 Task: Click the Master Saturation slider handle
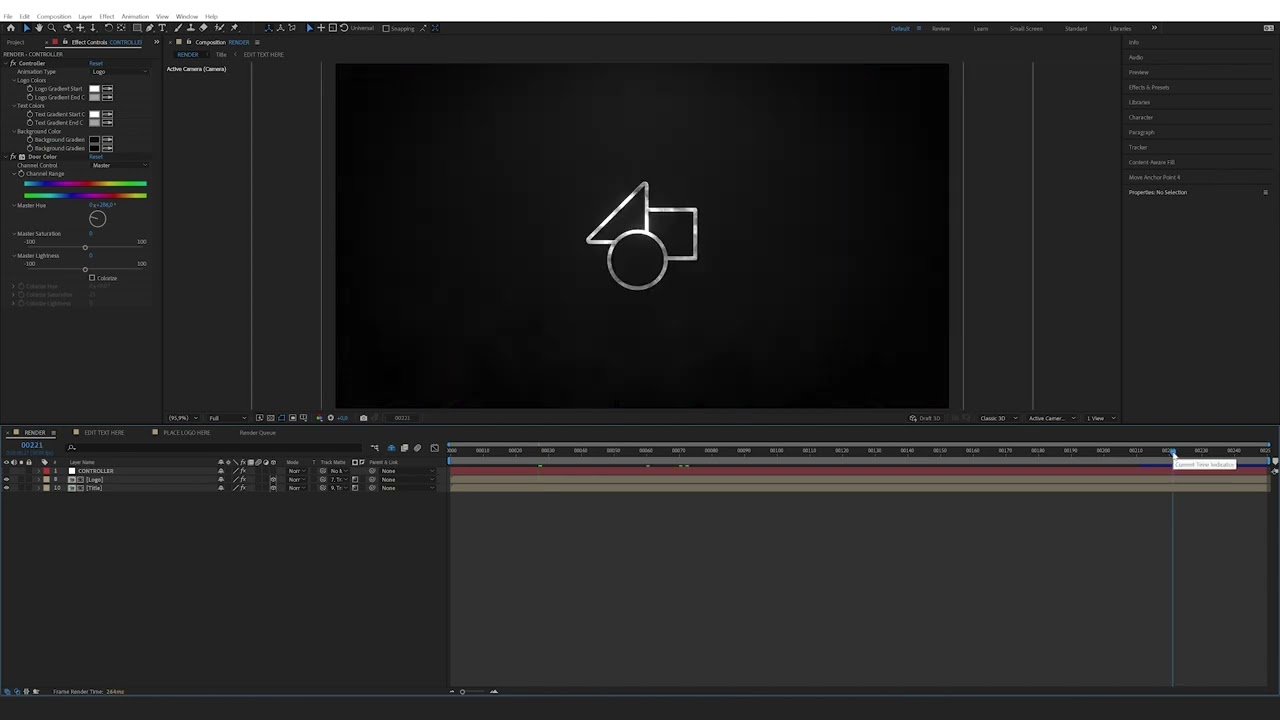tap(85, 247)
